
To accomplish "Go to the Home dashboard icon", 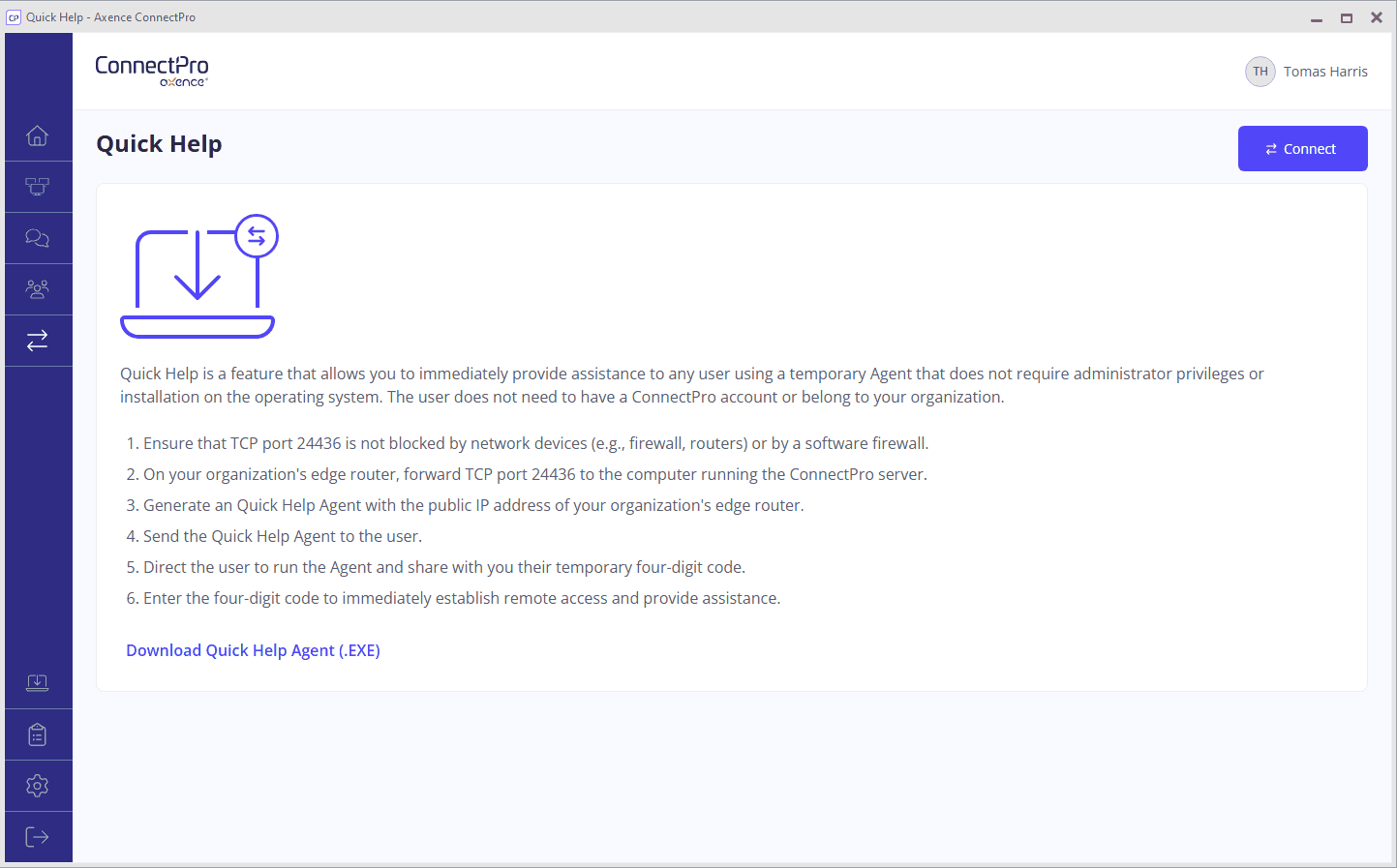I will tap(38, 135).
